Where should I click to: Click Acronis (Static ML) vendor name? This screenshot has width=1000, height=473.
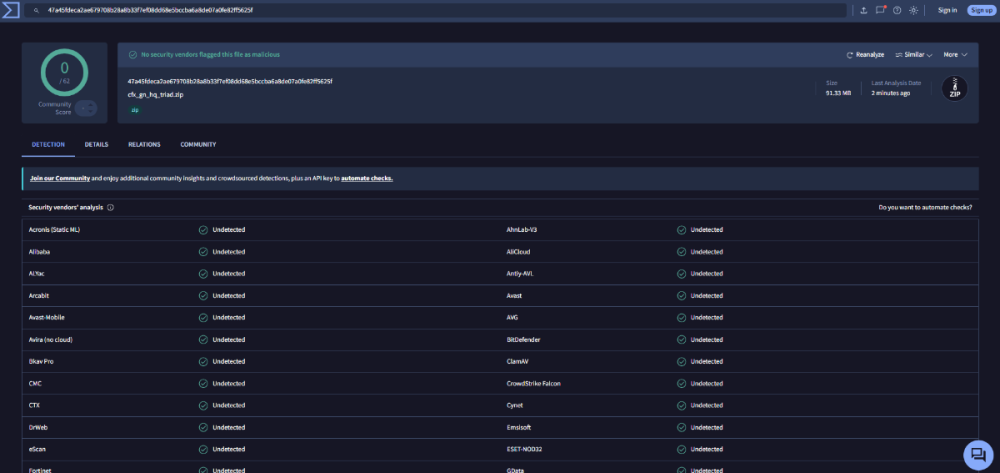(54, 229)
